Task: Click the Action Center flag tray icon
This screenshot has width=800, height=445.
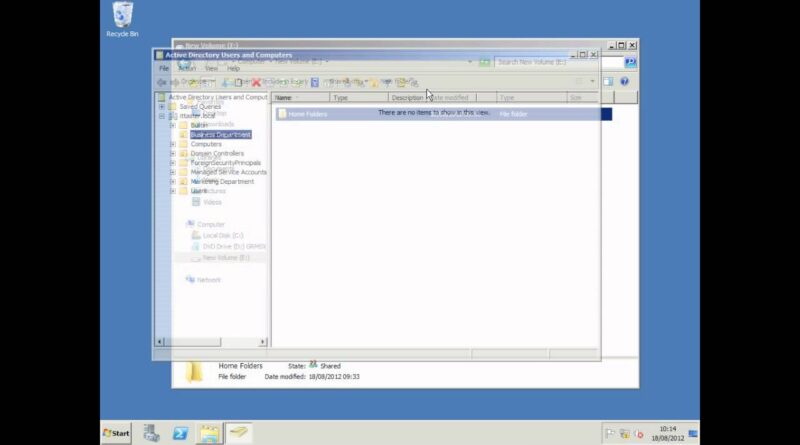Action: 610,434
